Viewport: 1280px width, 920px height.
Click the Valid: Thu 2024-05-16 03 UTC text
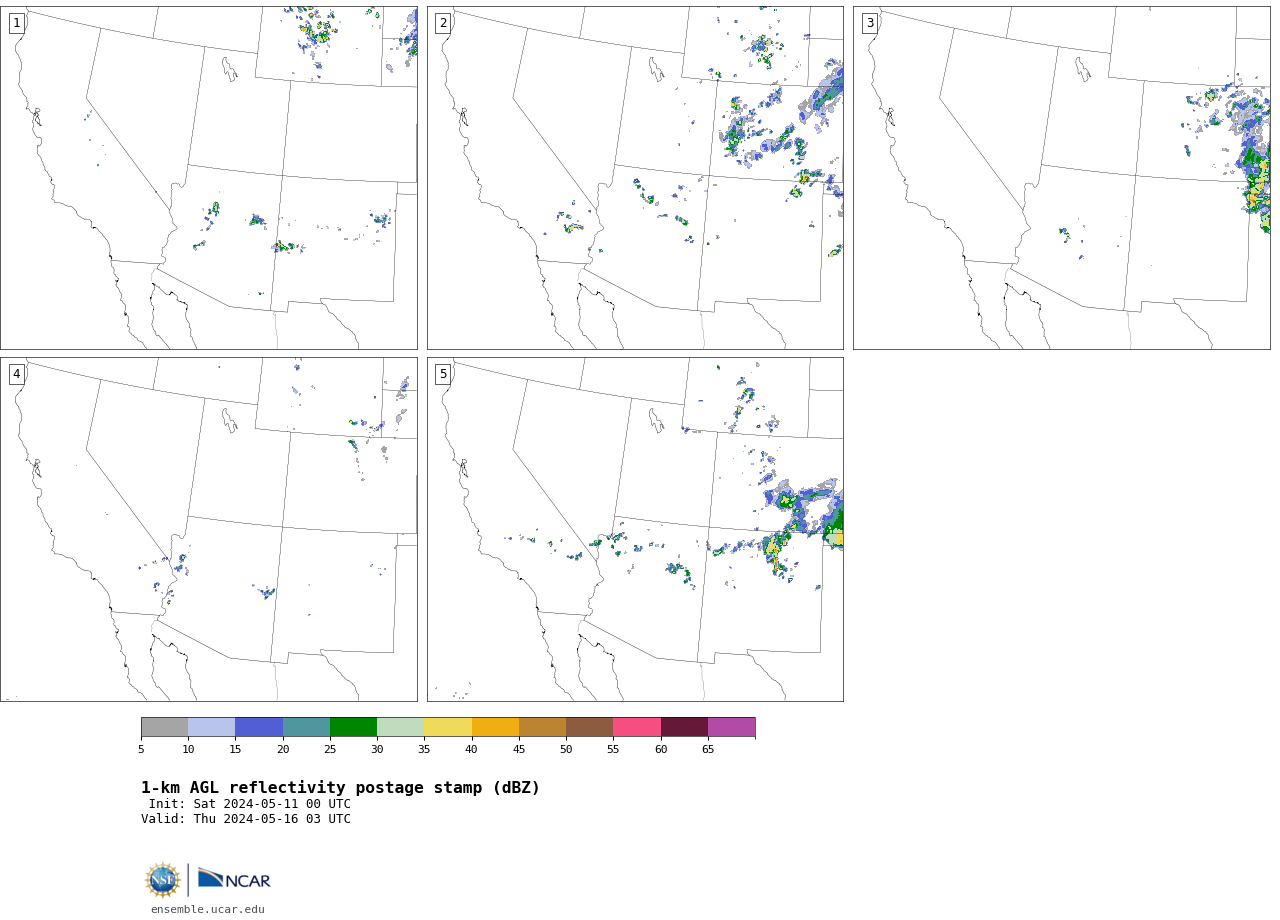[x=246, y=819]
